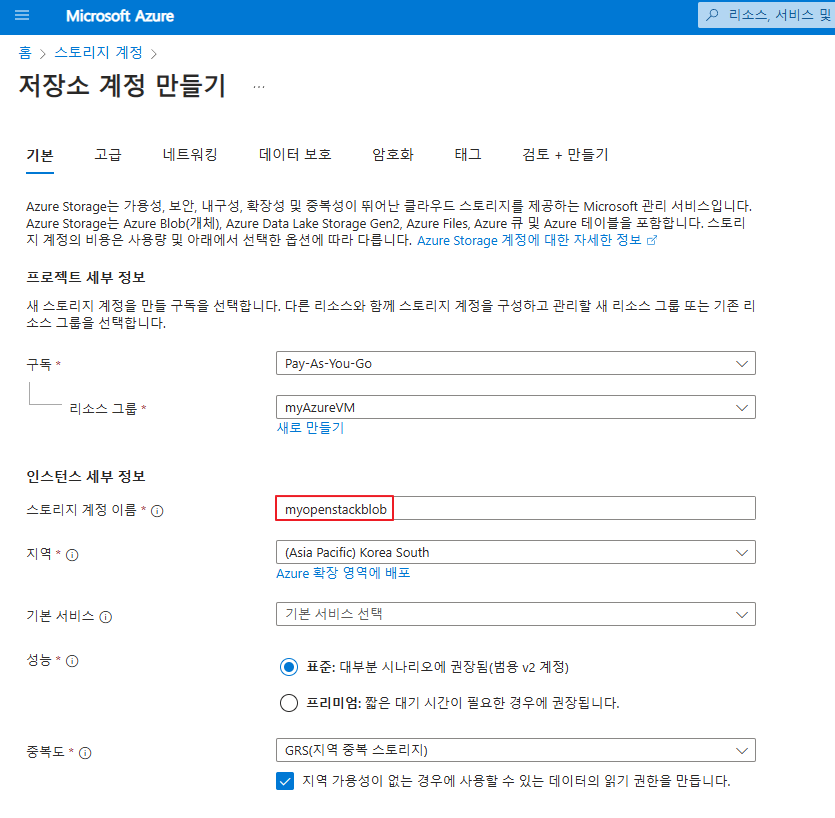Click the 인스턴스 세부 정보 heading
835x818 pixels.
[x=86, y=477]
